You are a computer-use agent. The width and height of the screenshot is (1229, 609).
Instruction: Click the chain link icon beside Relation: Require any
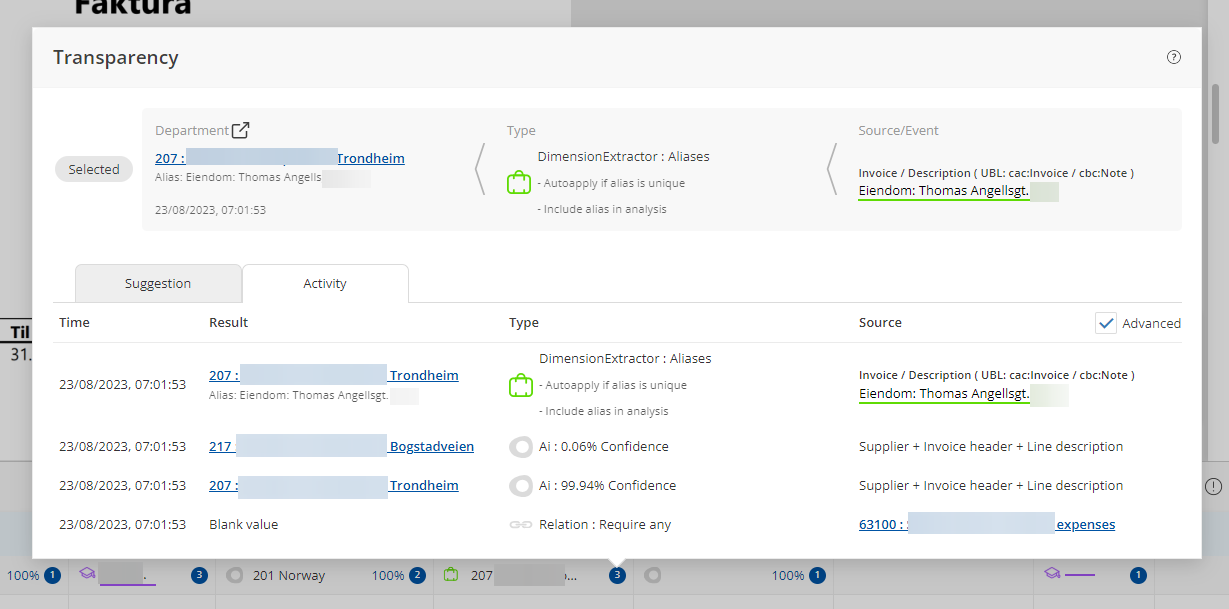coord(520,525)
